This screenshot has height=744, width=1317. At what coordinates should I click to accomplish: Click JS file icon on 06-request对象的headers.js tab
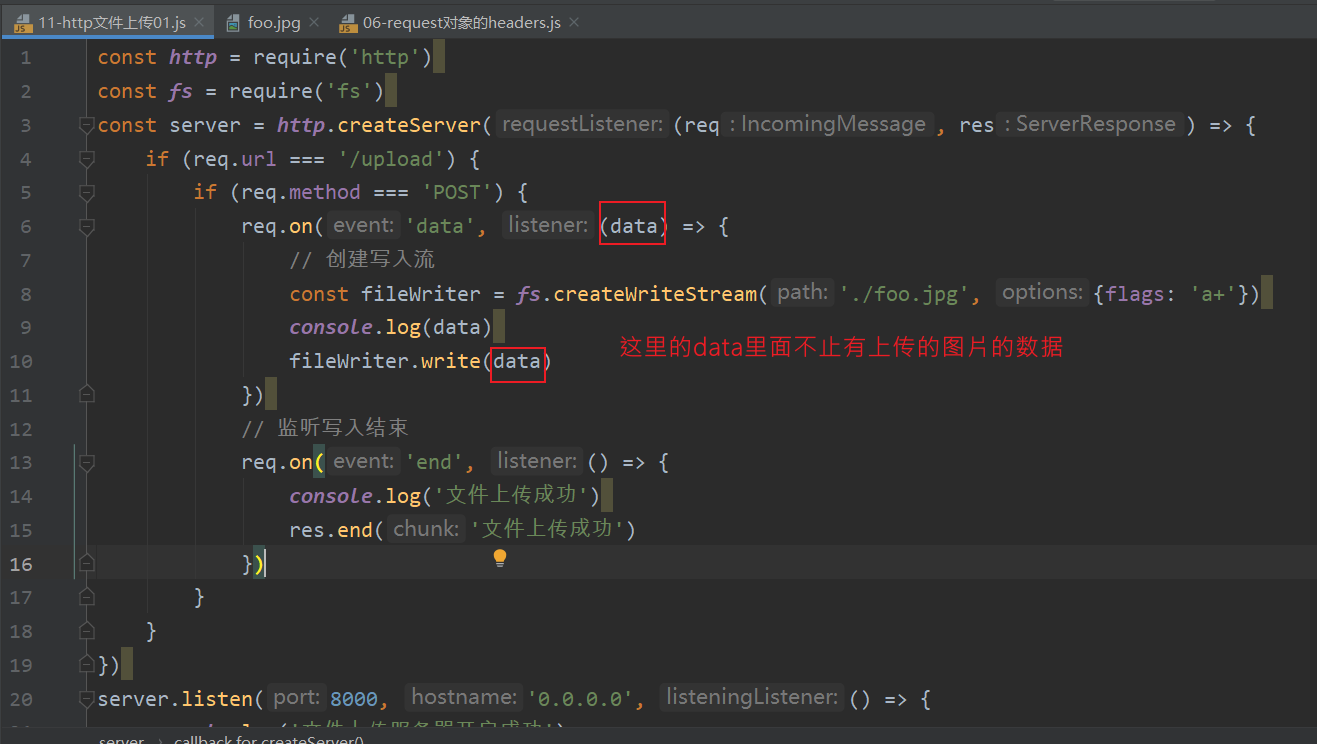(348, 22)
